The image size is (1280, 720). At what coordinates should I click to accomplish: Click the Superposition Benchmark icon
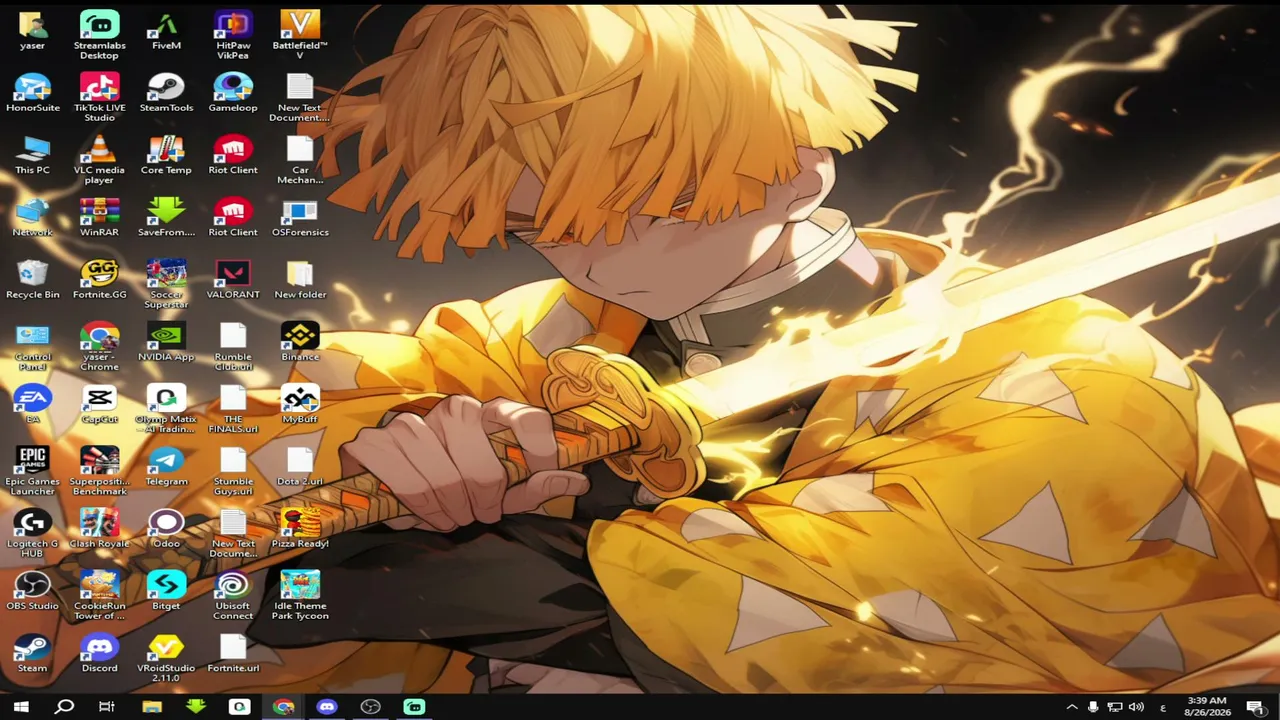[x=99, y=470]
